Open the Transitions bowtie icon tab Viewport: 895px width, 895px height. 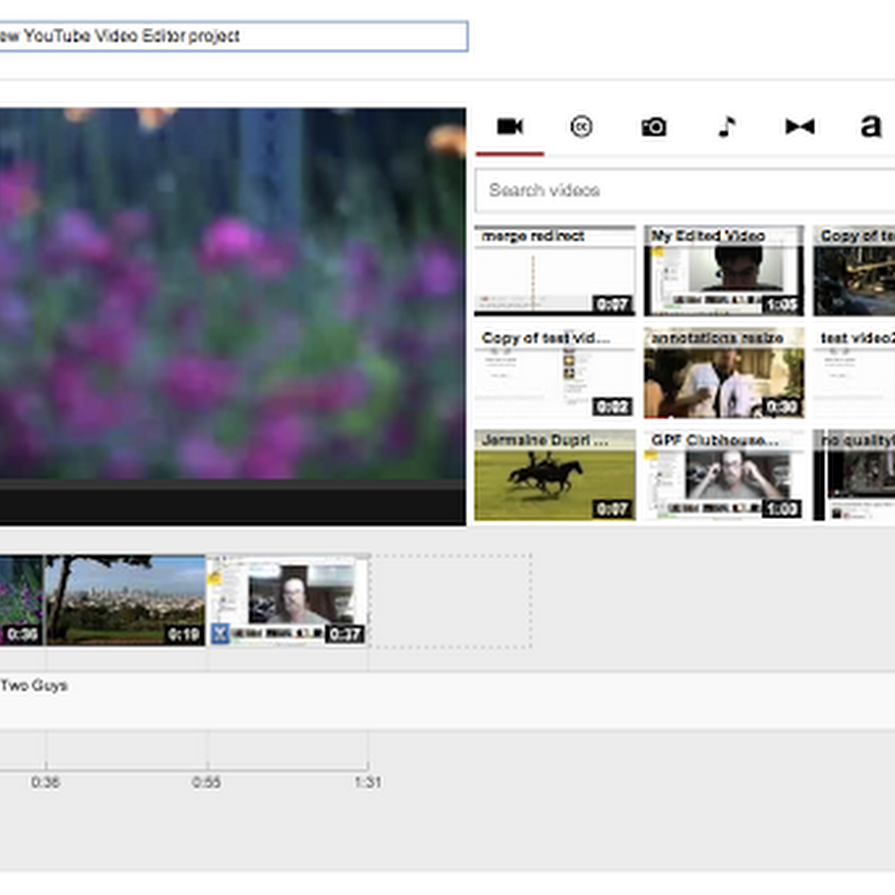click(x=799, y=127)
